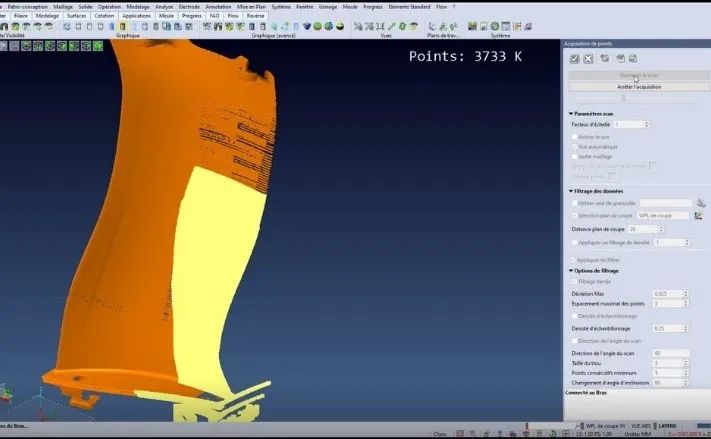Enable Appliquer un filtrage de densité checkbox
Screen dimensions: 711x439
click(x=575, y=243)
